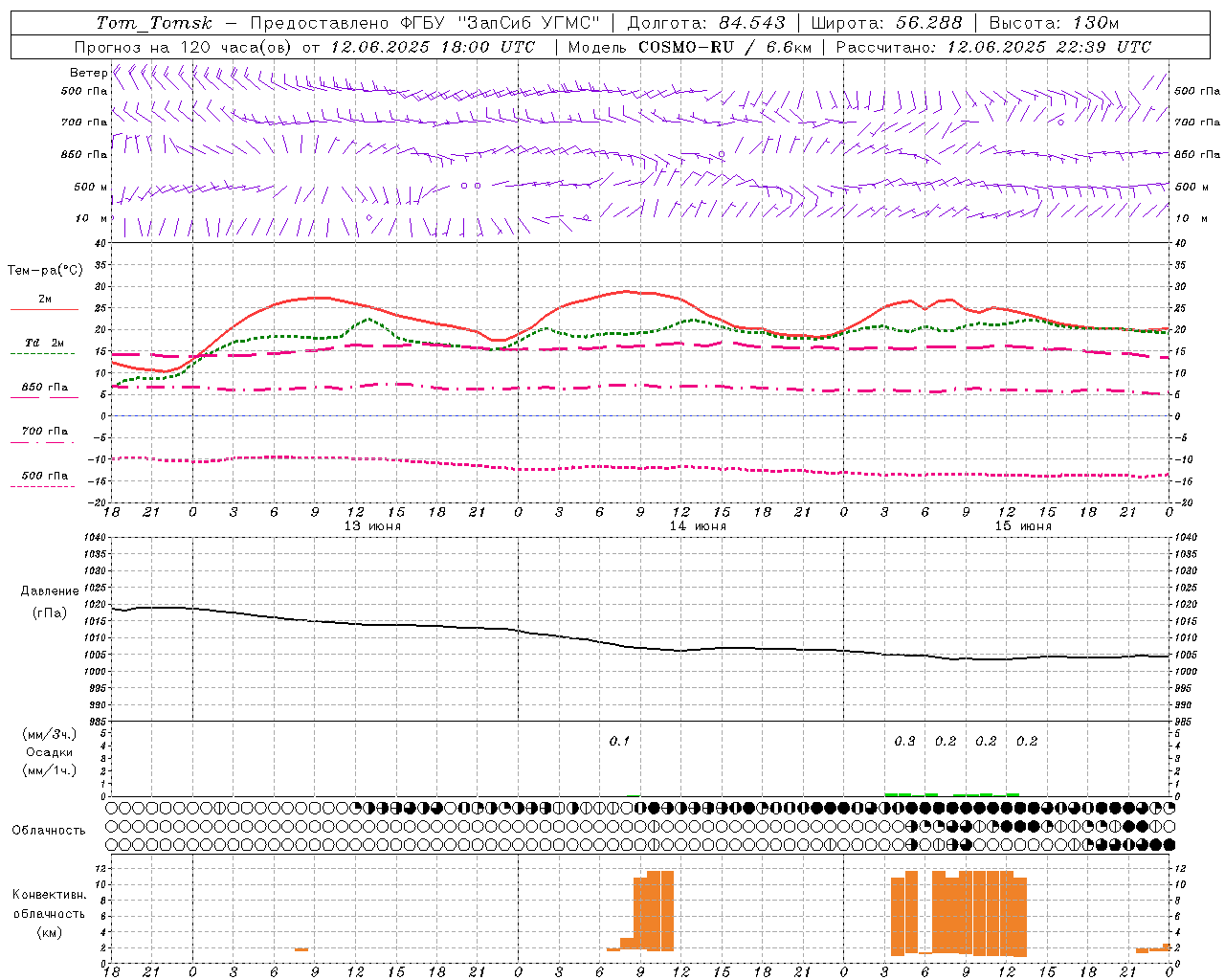Click the "Давление" pressure panel label
This screenshot has height=980, width=1225.
click(50, 591)
